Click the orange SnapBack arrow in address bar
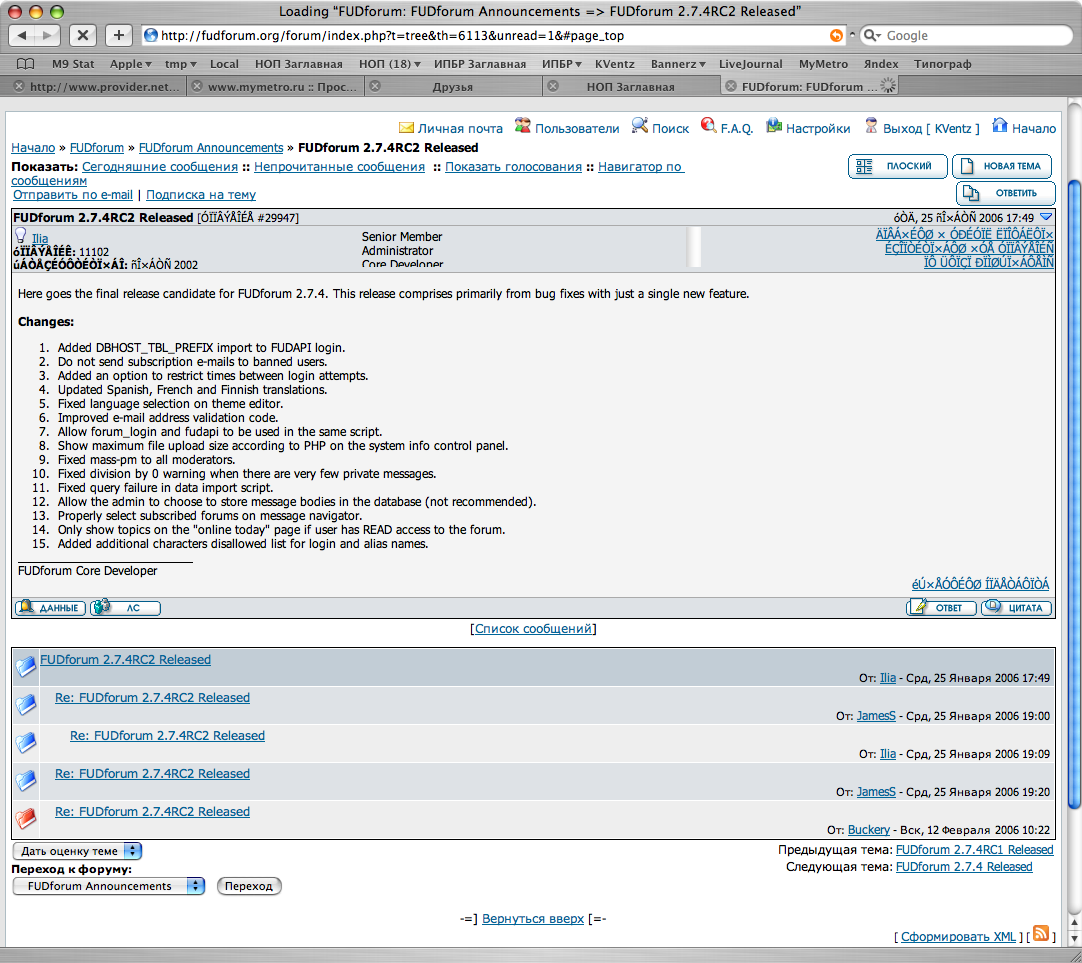 [x=836, y=35]
